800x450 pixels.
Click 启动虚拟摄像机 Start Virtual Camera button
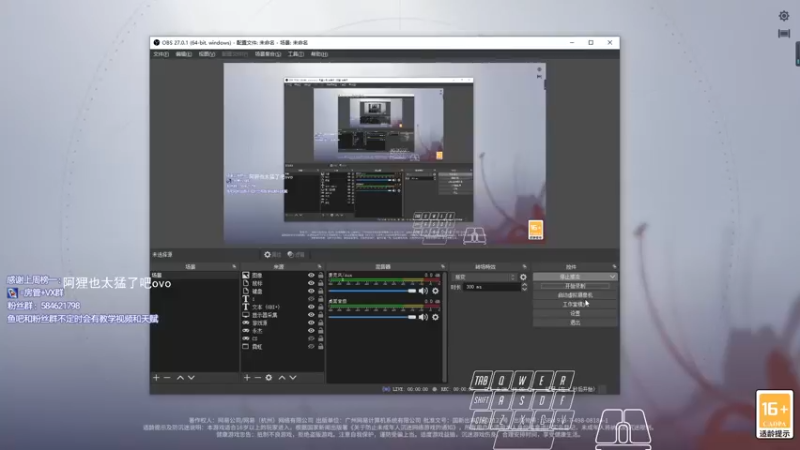pyautogui.click(x=575, y=295)
